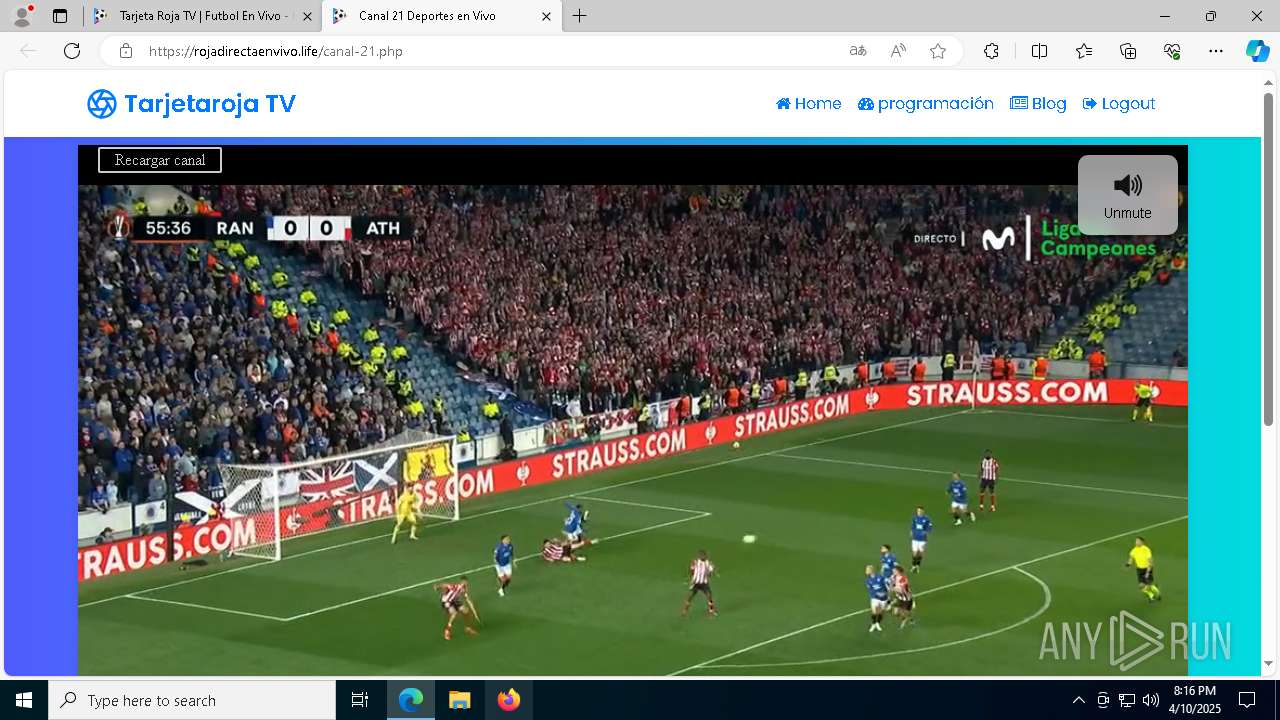
Task: Open Settings and more ellipsis menu
Action: (1216, 51)
